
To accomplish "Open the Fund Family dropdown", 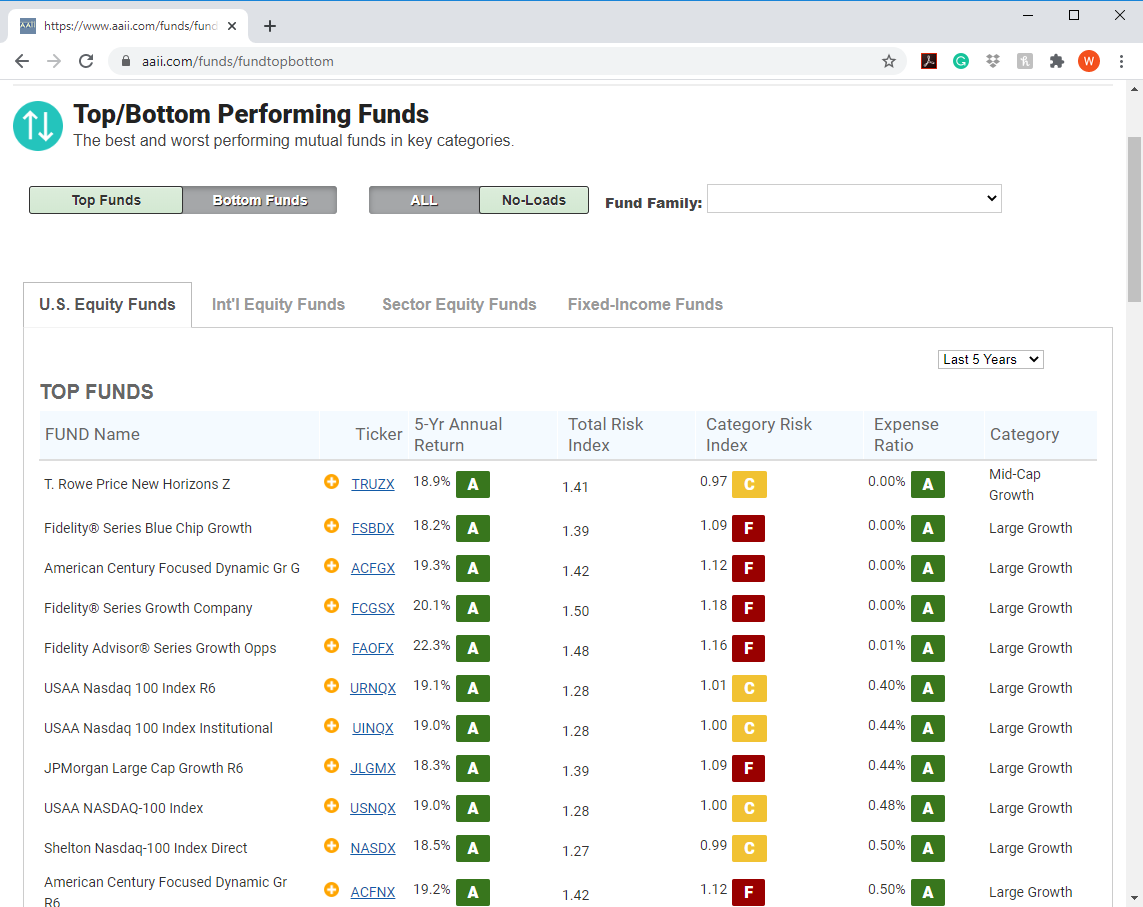I will pyautogui.click(x=854, y=198).
